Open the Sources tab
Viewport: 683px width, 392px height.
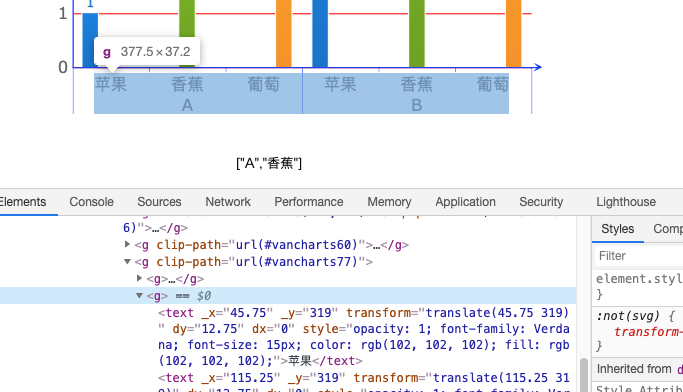(159, 202)
